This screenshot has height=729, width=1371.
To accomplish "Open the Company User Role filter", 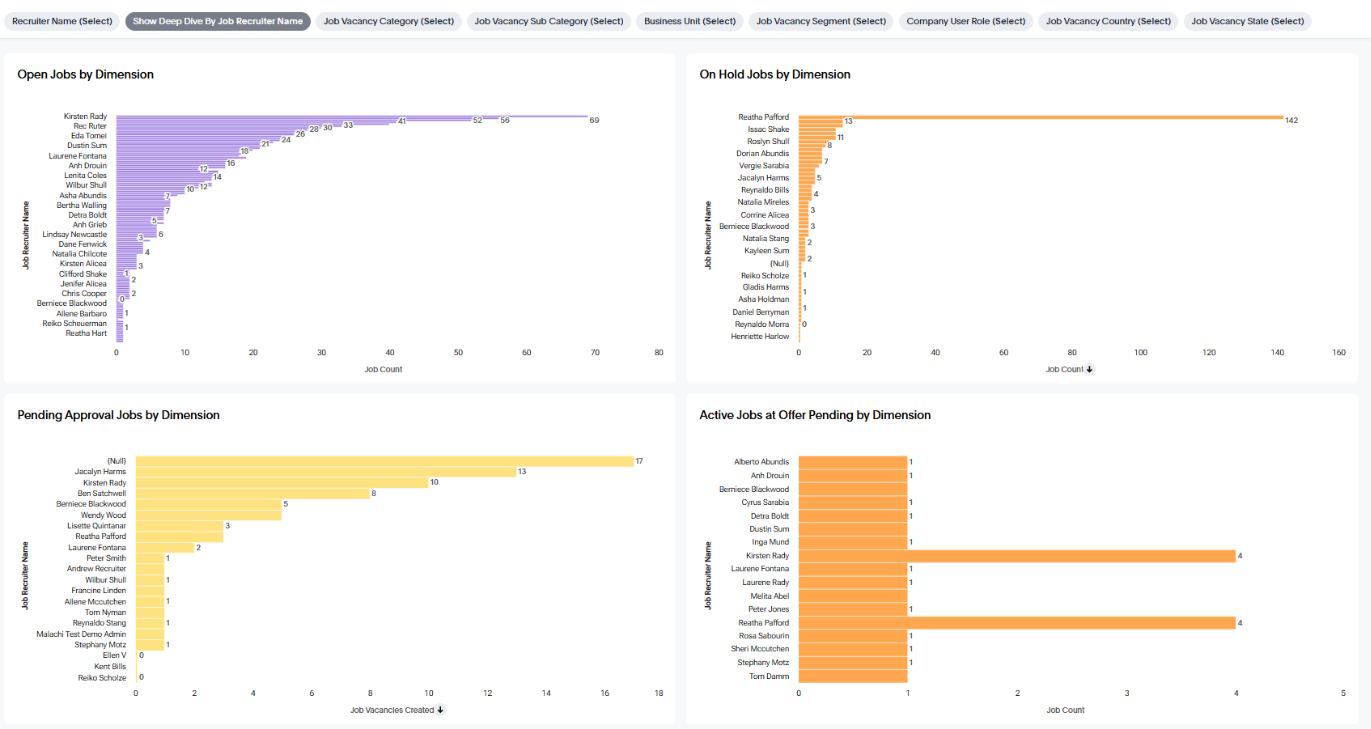I will pos(966,20).
